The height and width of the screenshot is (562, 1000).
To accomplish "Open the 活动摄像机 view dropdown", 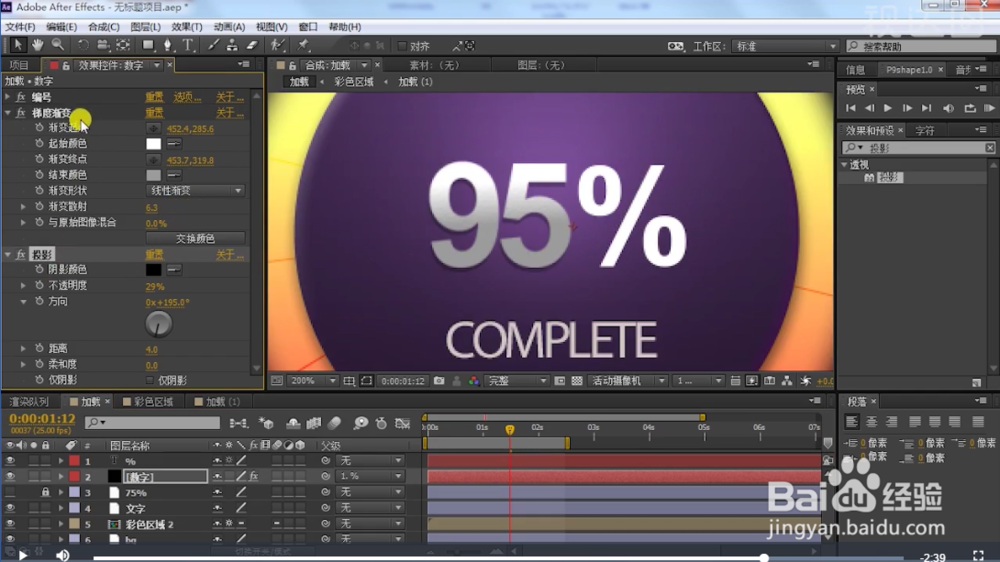I will [628, 381].
